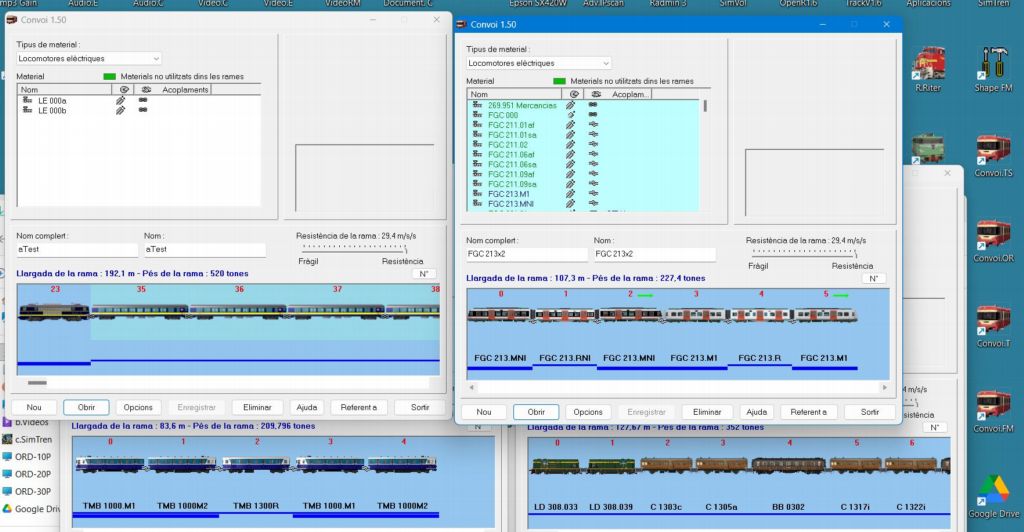Viewport: 1024px width, 532px height.
Task: Click coupling icon in FGC 213.MNI row
Action: [x=593, y=204]
